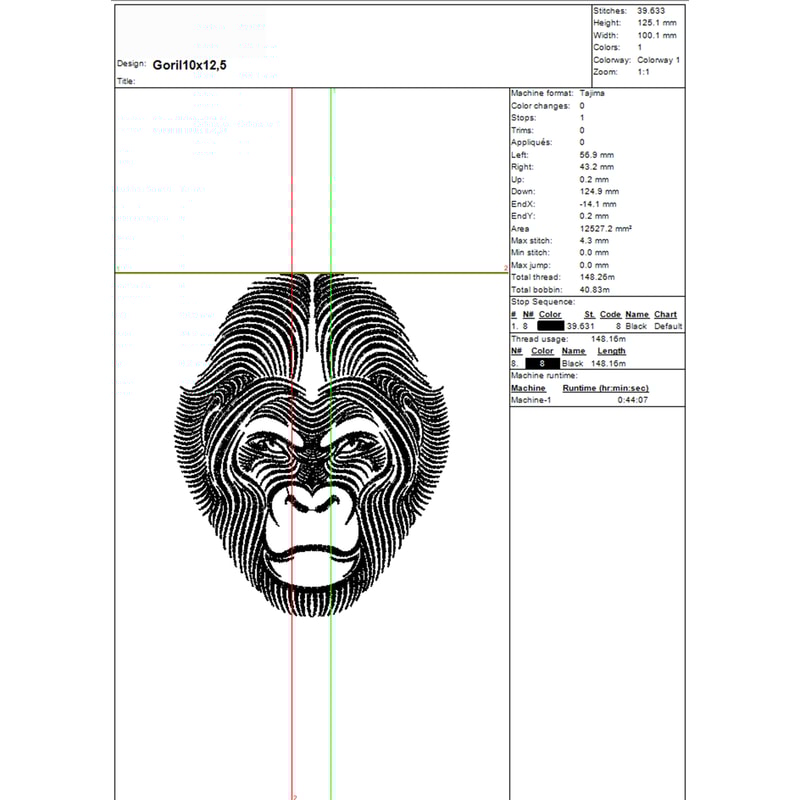Click the Default chart entry

coord(668,326)
